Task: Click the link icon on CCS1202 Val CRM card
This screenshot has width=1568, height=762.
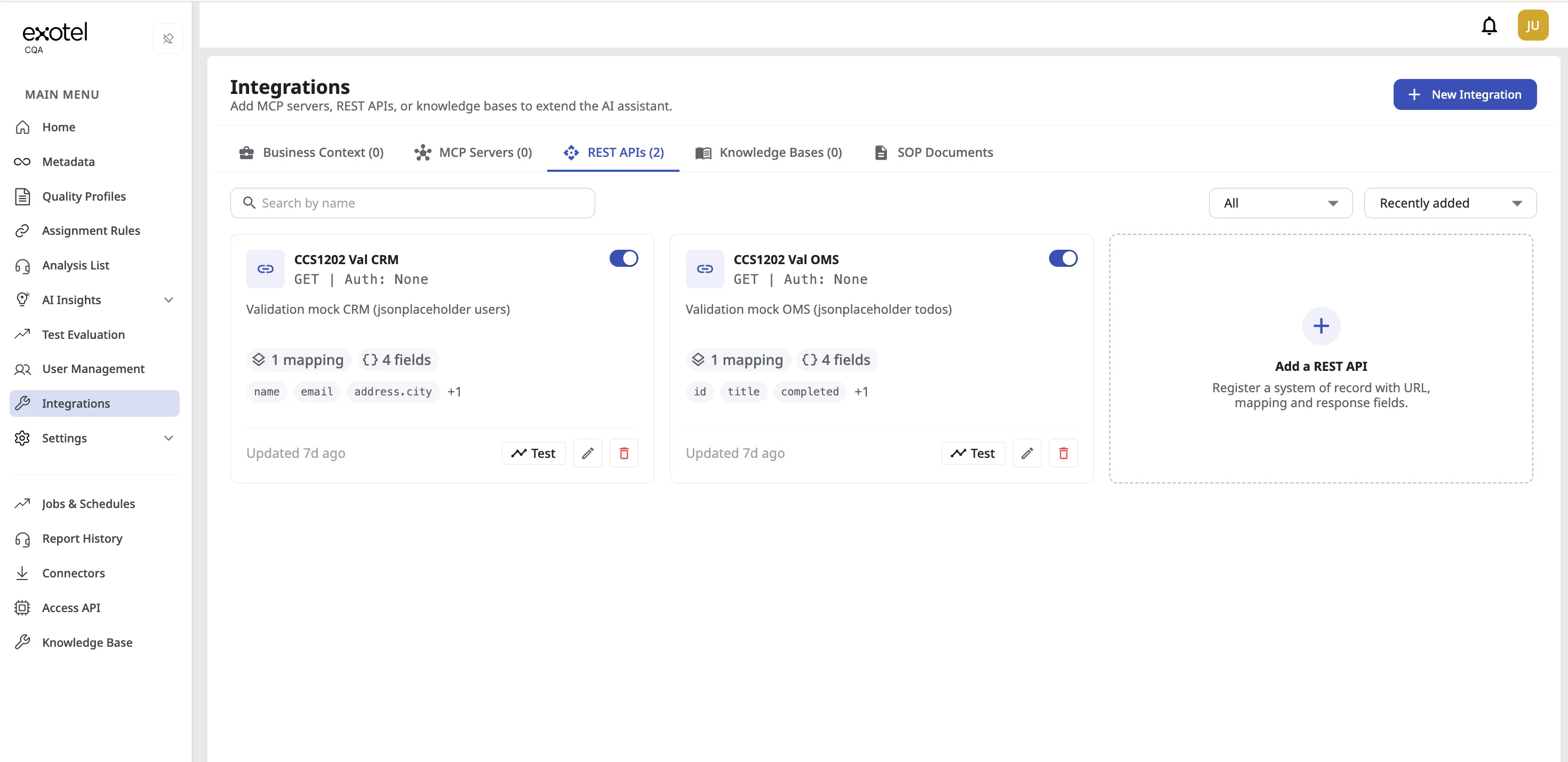Action: coord(266,268)
